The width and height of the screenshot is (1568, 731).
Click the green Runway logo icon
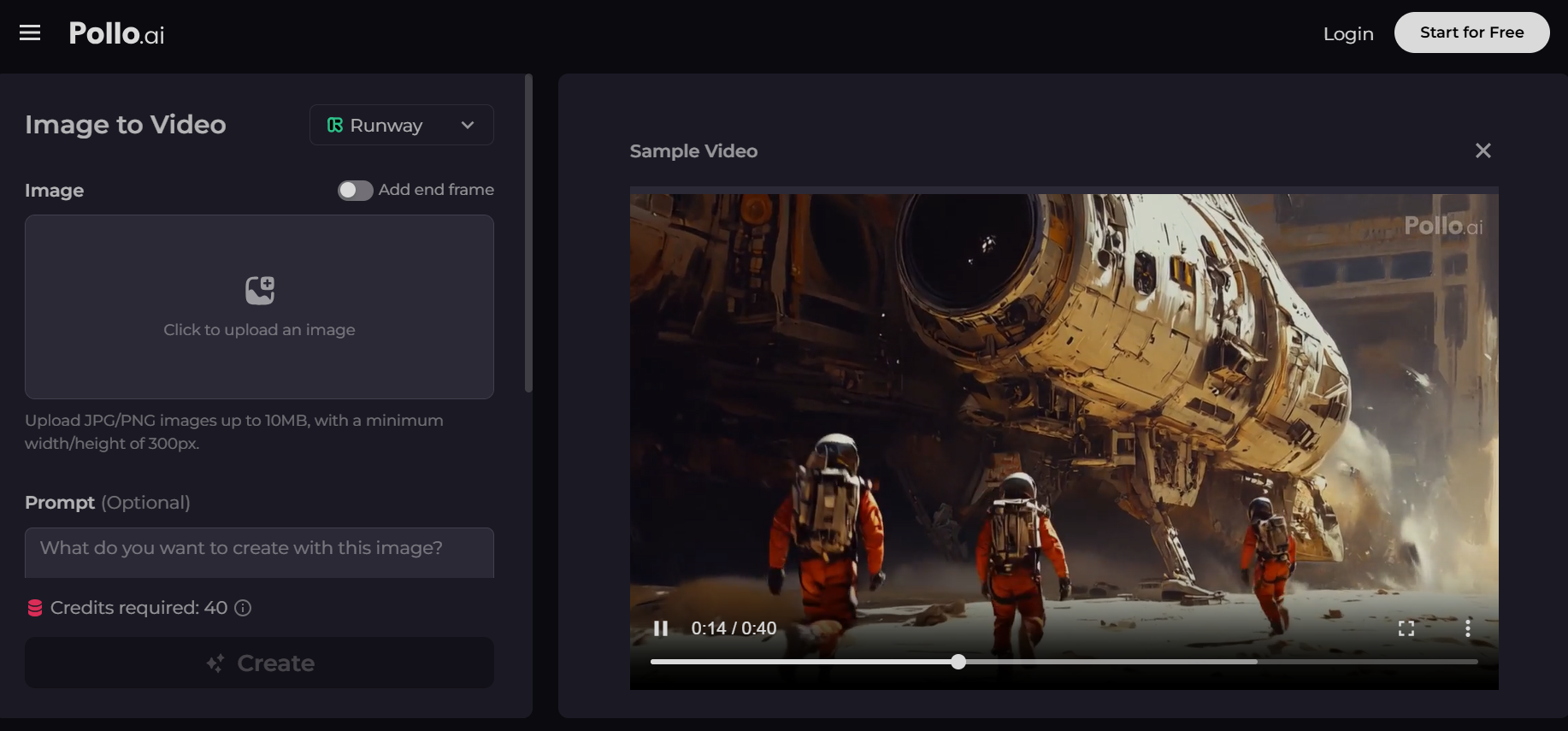tap(335, 125)
